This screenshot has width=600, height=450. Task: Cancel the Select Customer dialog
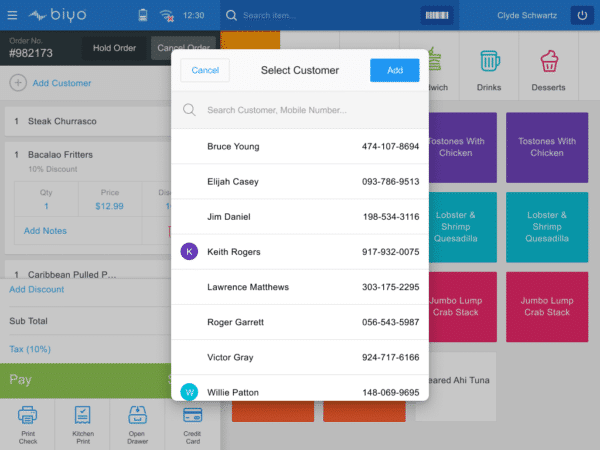(205, 70)
